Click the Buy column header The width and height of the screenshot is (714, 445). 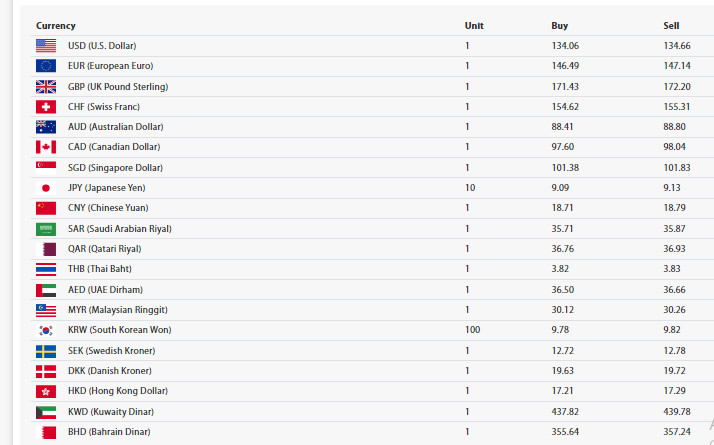tap(560, 26)
